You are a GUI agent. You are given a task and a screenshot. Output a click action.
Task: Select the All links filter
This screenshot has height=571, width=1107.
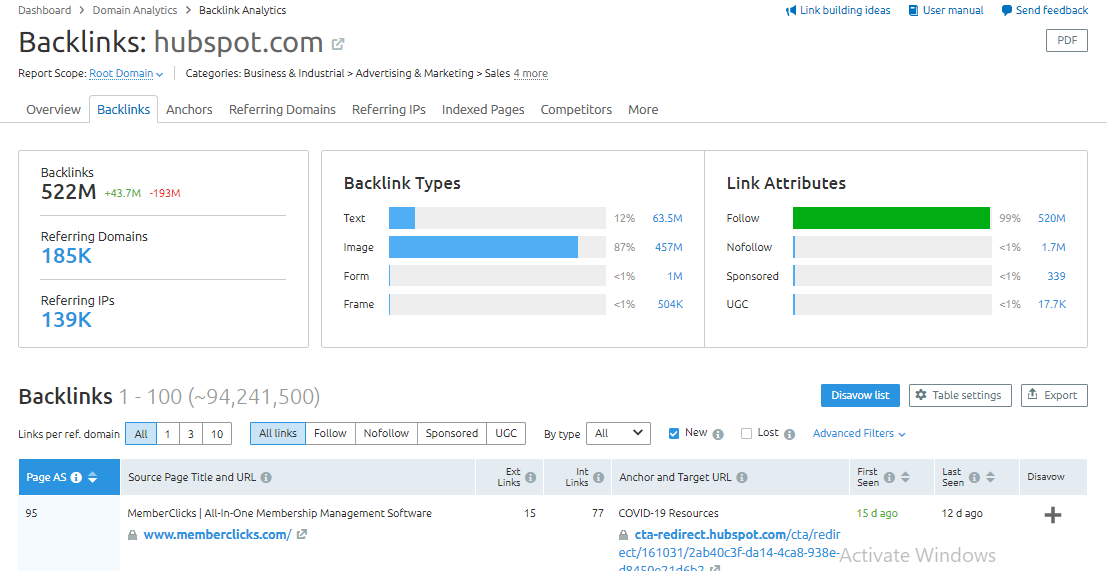click(278, 433)
